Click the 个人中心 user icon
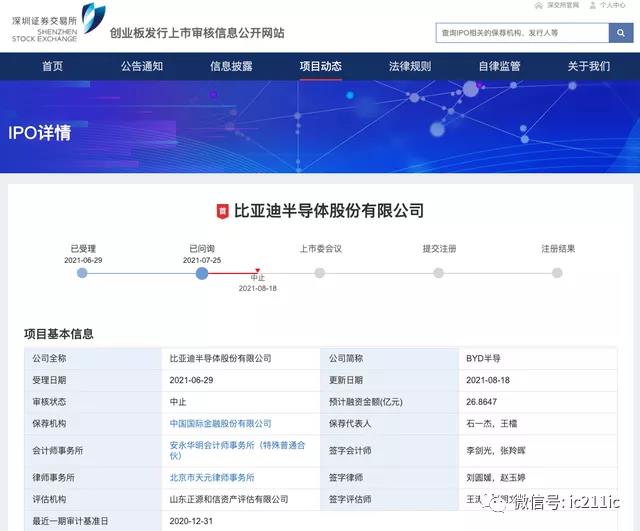This screenshot has height=531, width=640. pyautogui.click(x=594, y=5)
